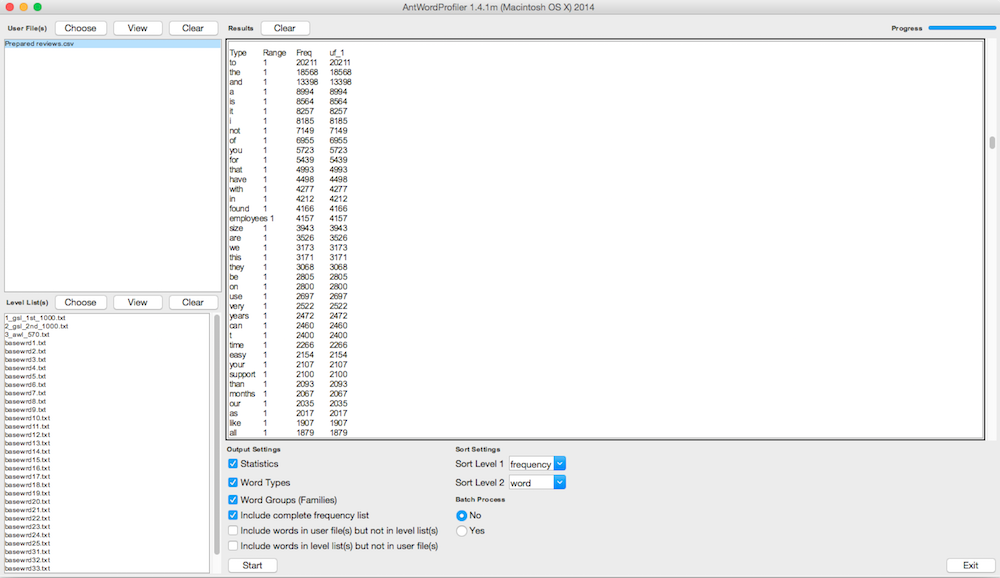Screen dimensions: 1000x578
Task: Clear the Level Lists
Action: point(193,302)
